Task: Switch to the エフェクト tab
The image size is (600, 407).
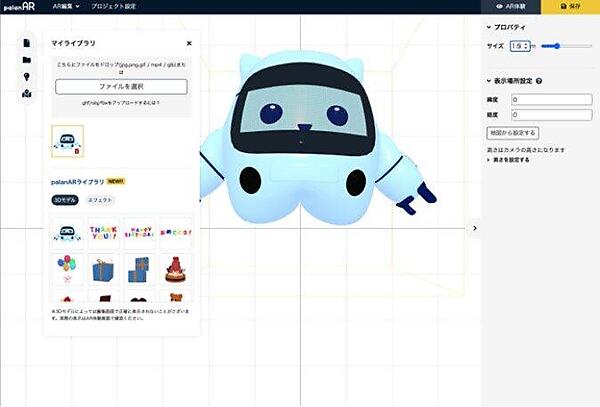Action: [100, 200]
